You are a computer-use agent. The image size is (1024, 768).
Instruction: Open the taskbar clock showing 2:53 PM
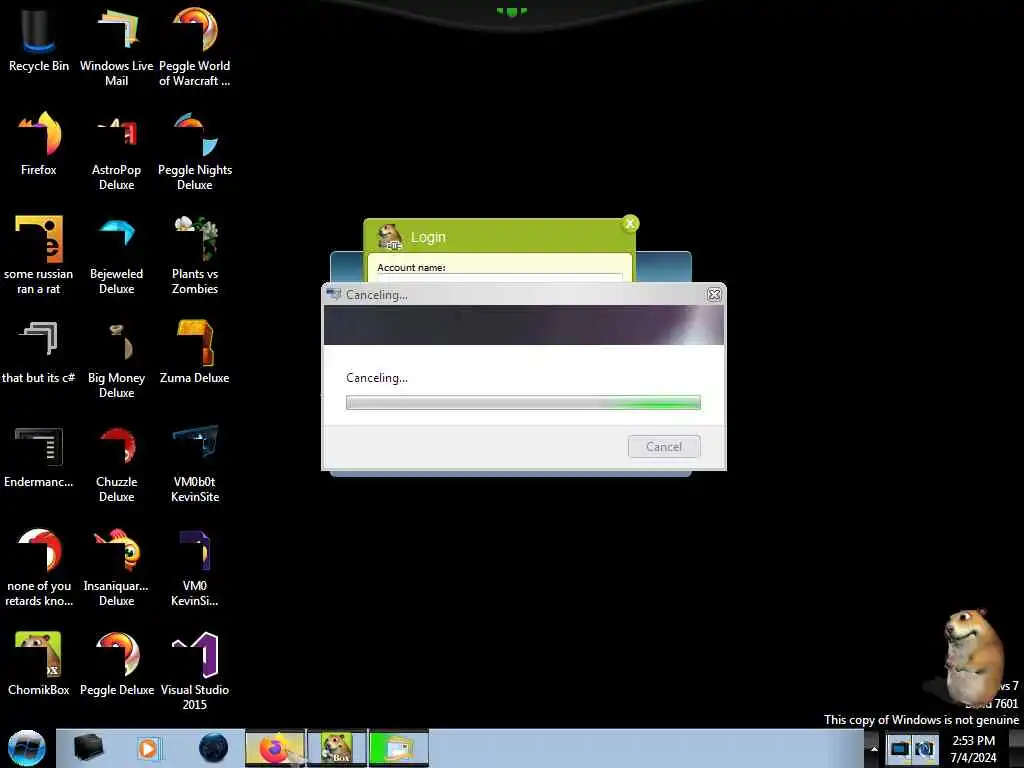[x=973, y=748]
